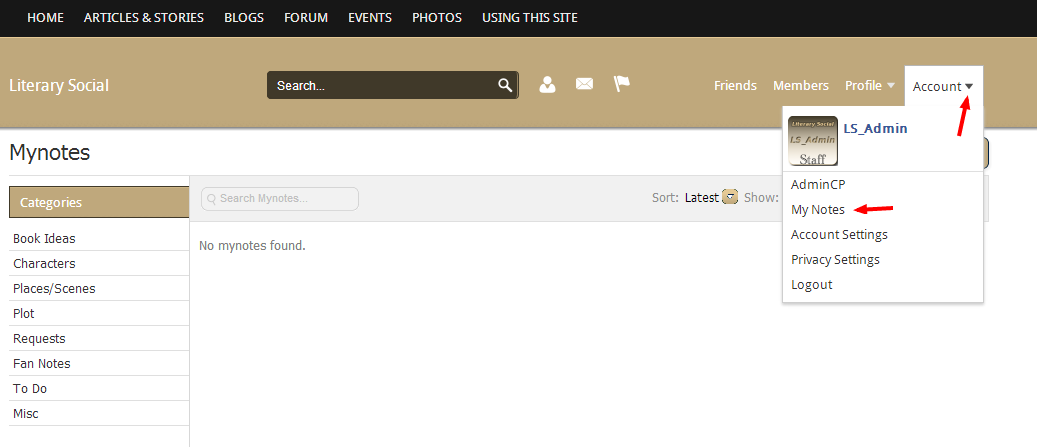
Task: Select My Notes from account menu
Action: (x=818, y=210)
